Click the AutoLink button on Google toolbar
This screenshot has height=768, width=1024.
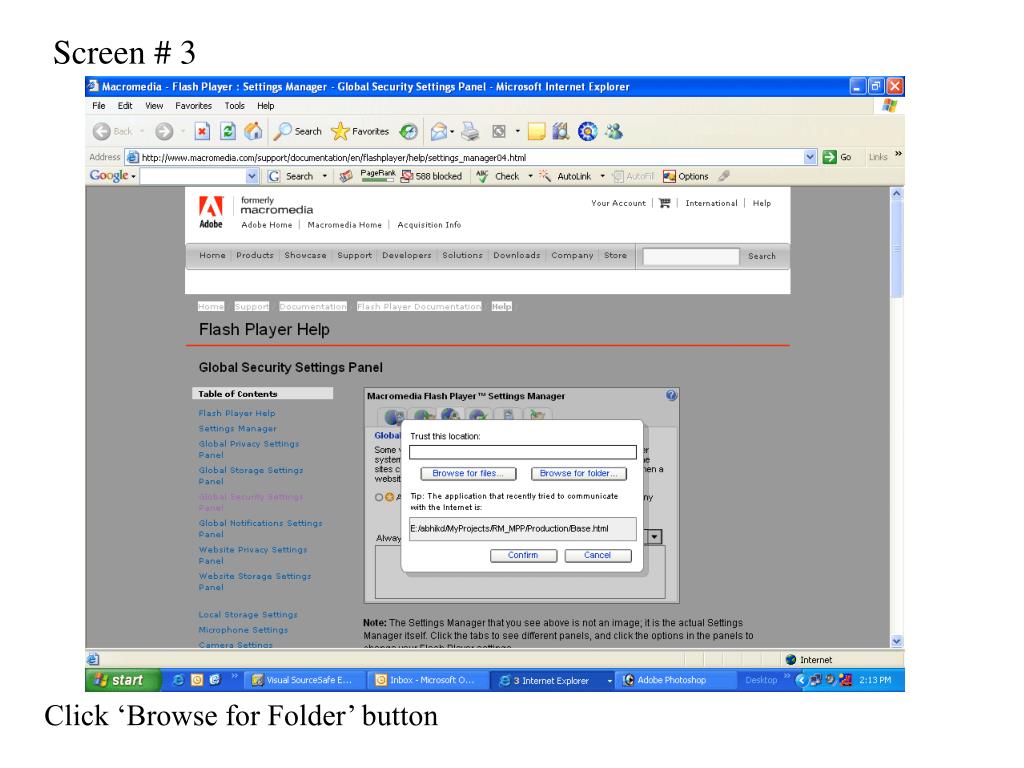point(565,176)
